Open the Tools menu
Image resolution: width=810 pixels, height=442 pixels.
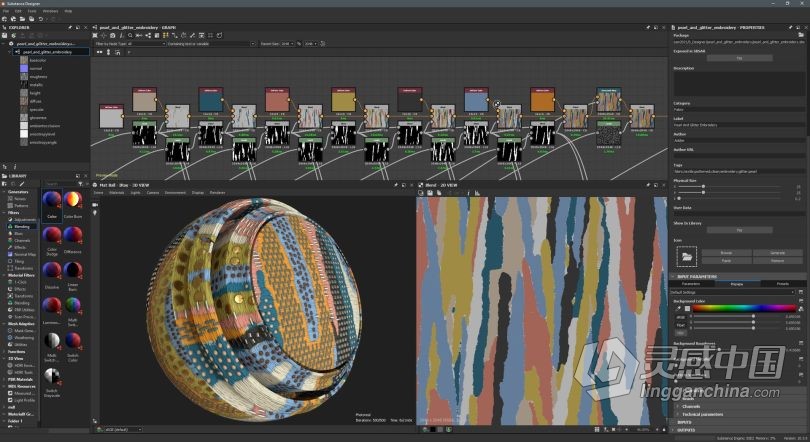point(32,11)
